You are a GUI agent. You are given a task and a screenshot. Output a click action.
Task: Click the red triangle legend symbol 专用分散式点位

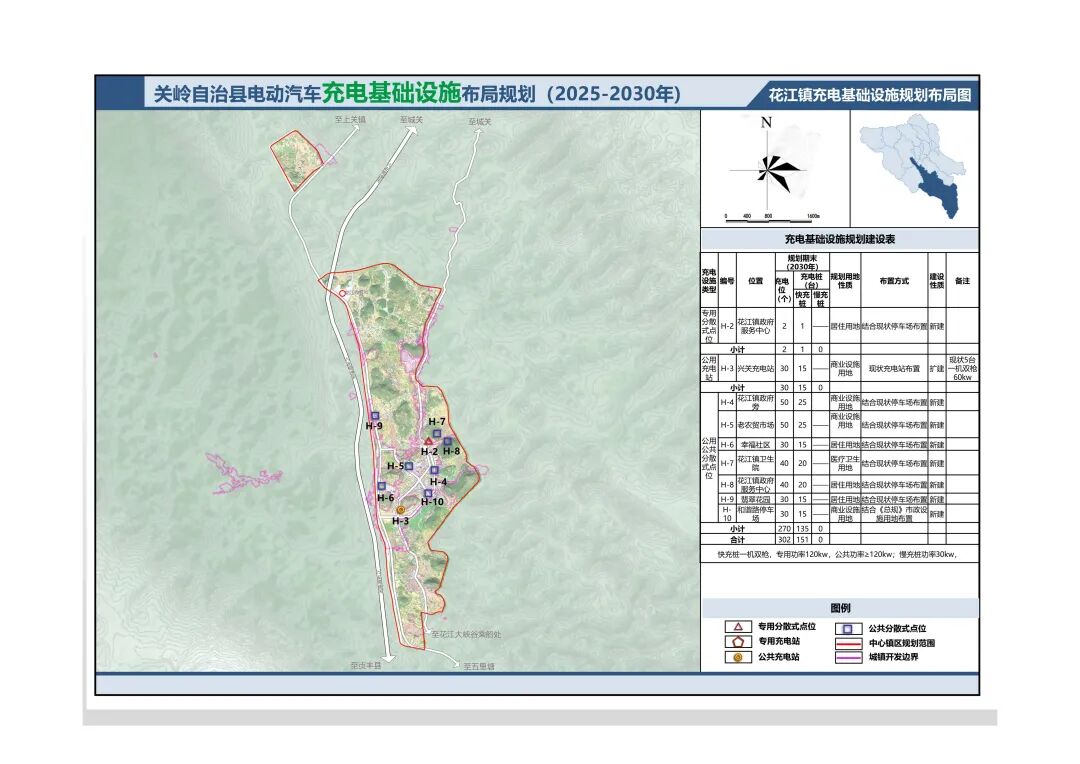738,627
